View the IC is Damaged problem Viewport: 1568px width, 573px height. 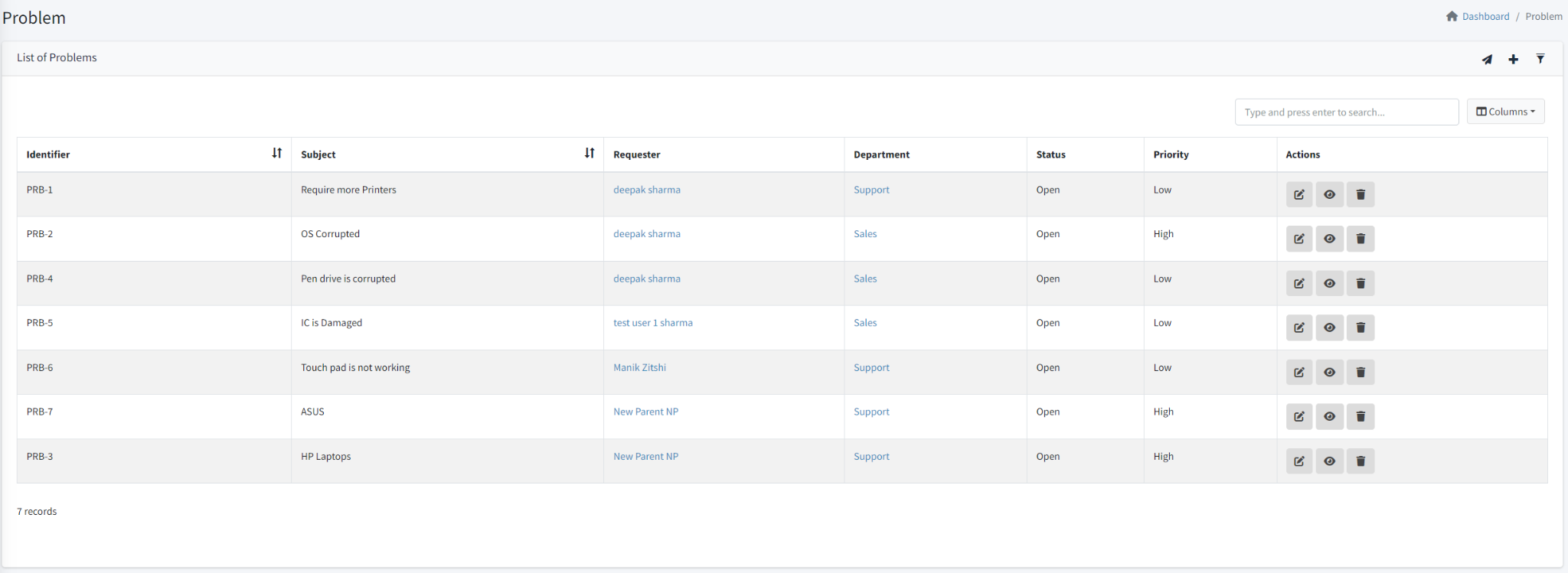coord(1330,327)
